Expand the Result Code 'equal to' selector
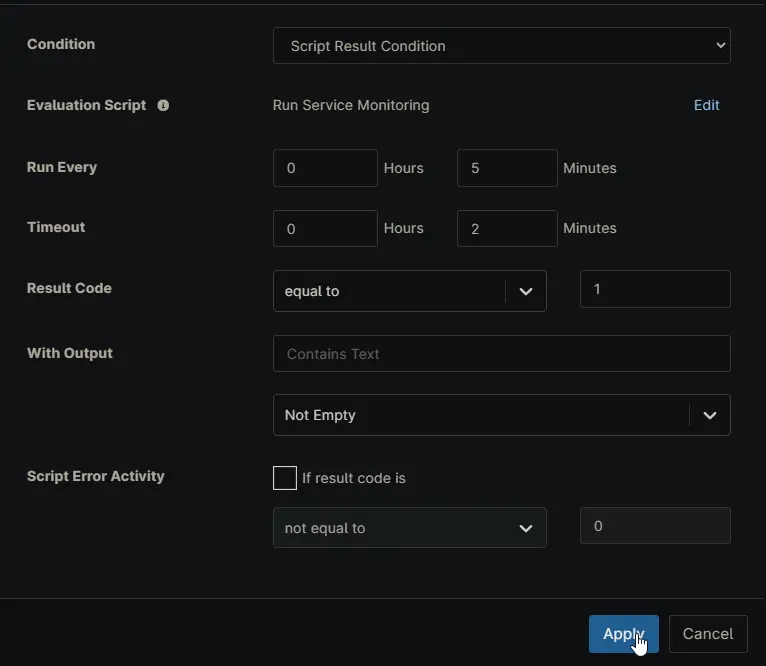The height and width of the screenshot is (666, 766). [390, 291]
